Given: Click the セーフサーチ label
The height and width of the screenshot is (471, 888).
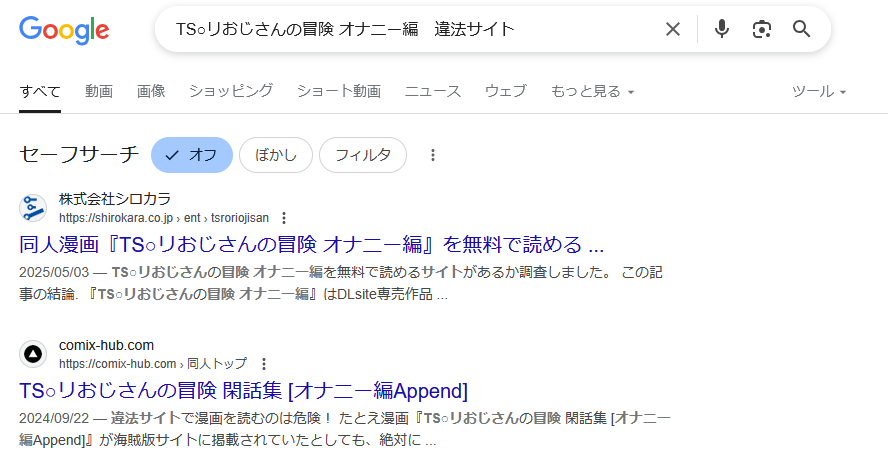Looking at the screenshot, I should (79, 155).
